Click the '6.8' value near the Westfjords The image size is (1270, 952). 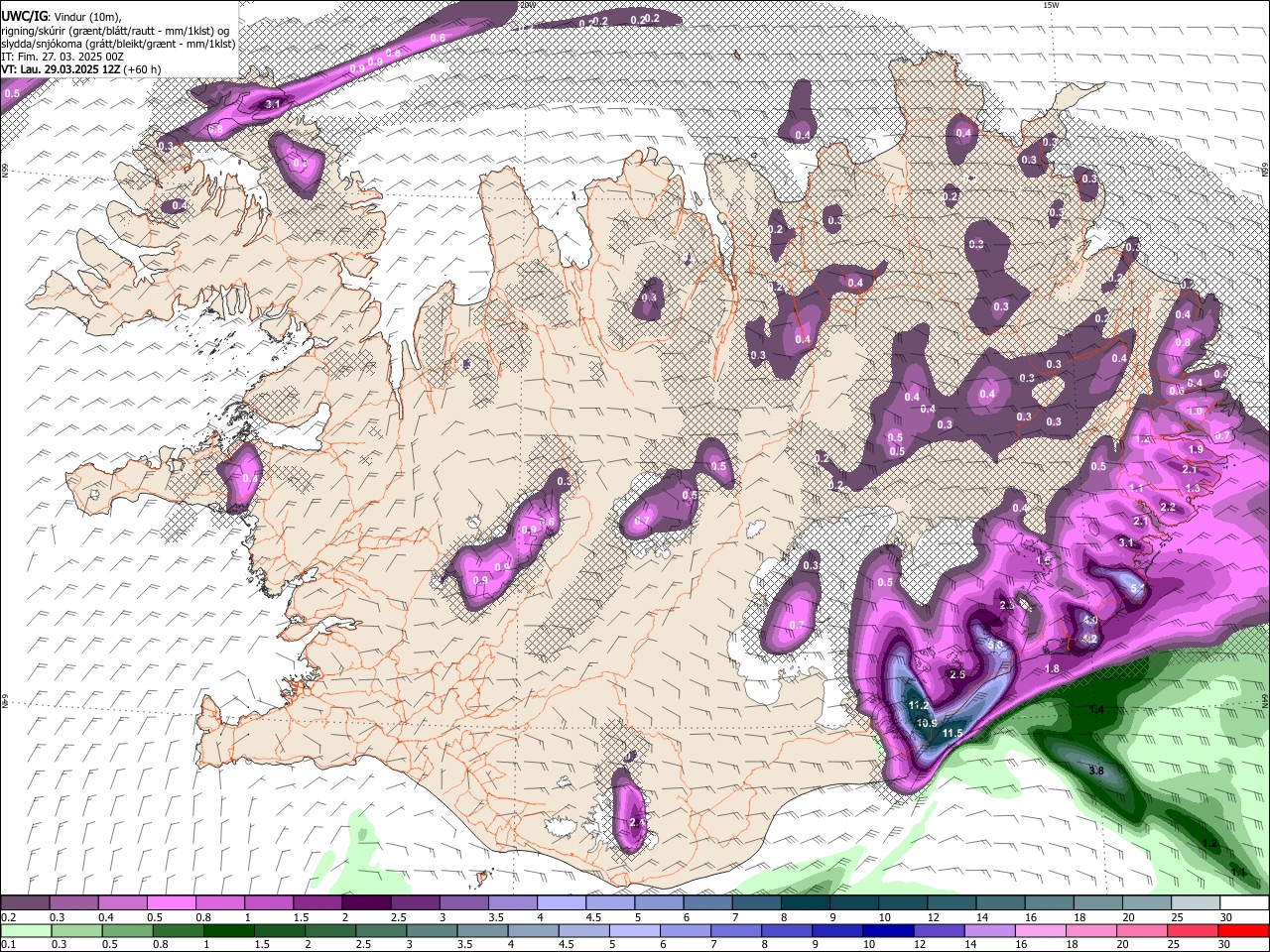[x=215, y=130]
